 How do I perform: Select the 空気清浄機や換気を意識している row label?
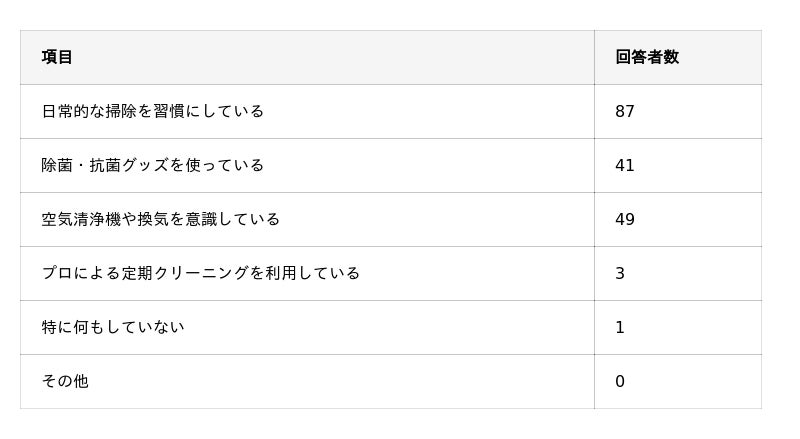point(160,219)
